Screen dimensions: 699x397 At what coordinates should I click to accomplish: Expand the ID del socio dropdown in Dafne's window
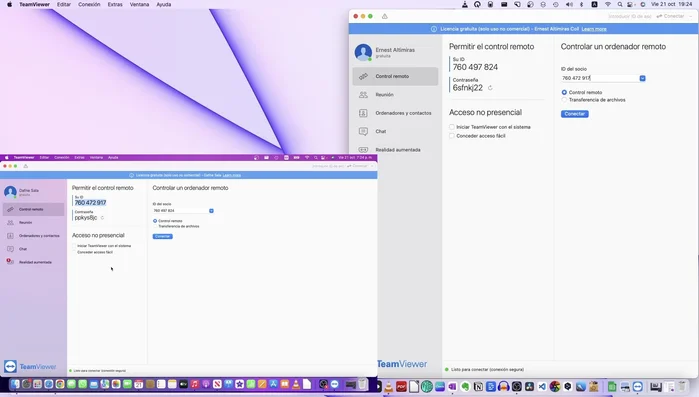click(211, 211)
